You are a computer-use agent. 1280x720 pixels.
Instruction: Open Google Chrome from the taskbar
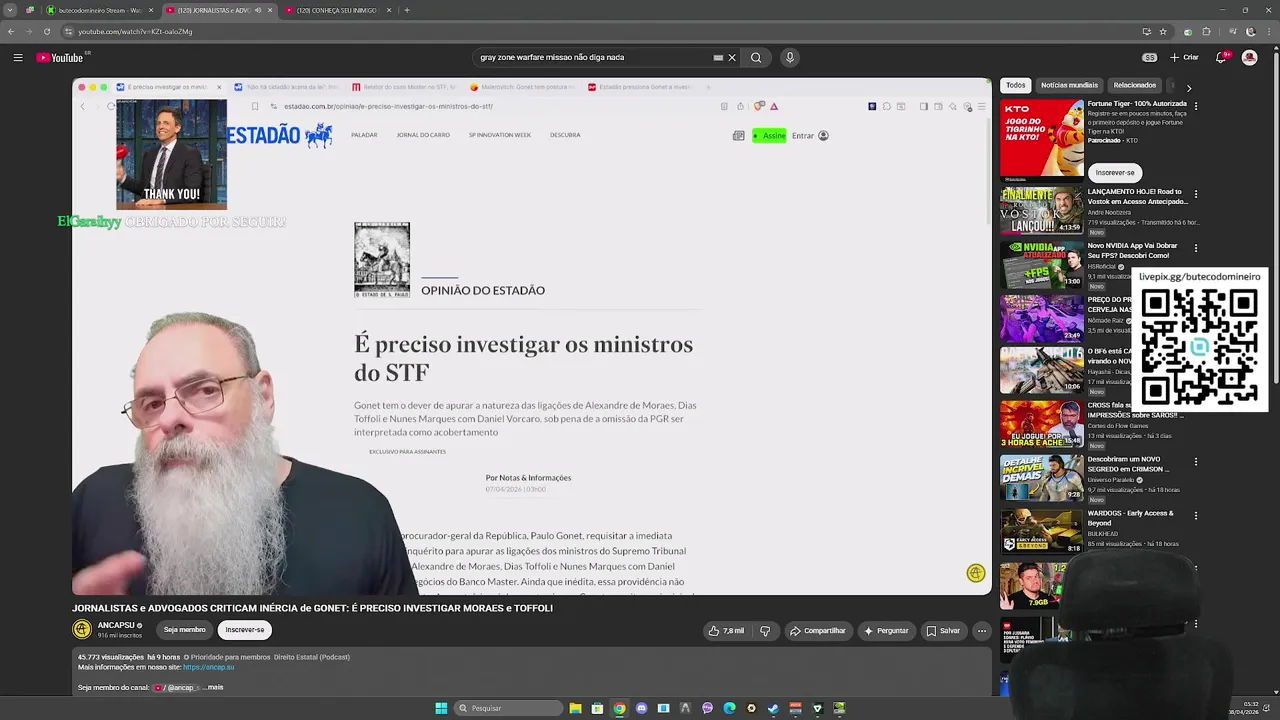(x=619, y=708)
